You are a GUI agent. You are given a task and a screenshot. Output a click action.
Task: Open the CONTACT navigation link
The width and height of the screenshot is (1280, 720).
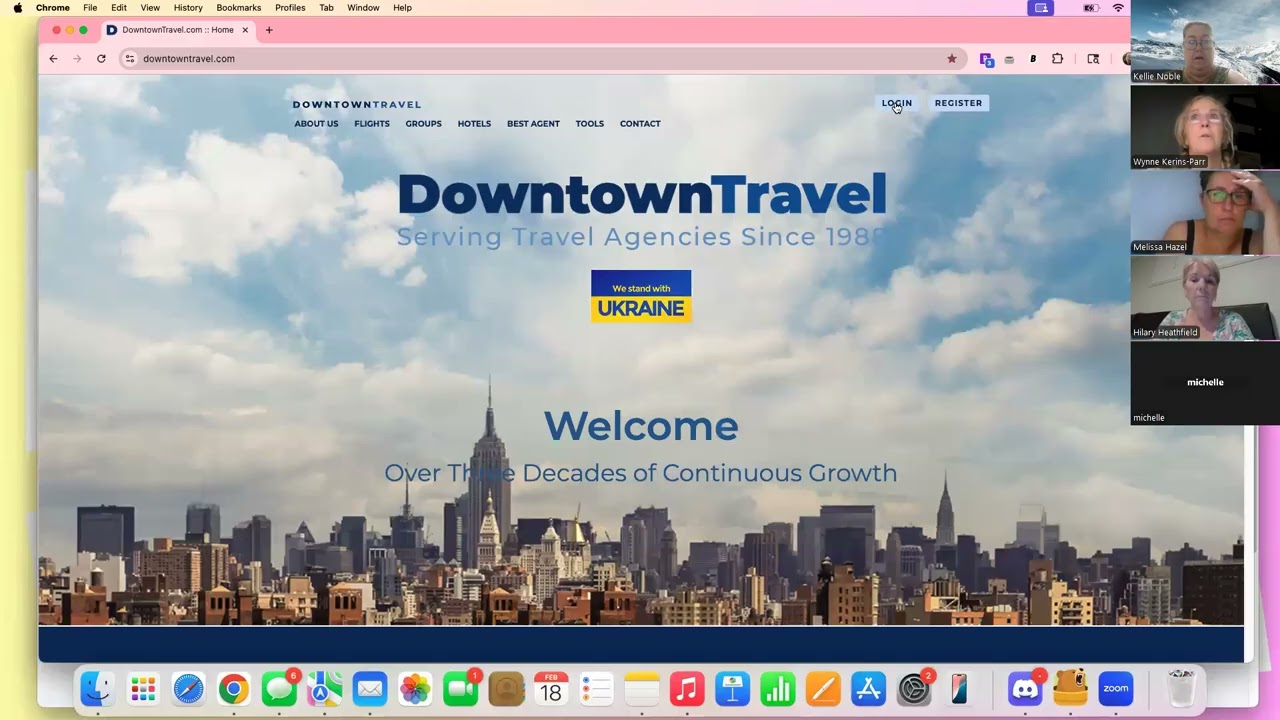click(x=640, y=124)
